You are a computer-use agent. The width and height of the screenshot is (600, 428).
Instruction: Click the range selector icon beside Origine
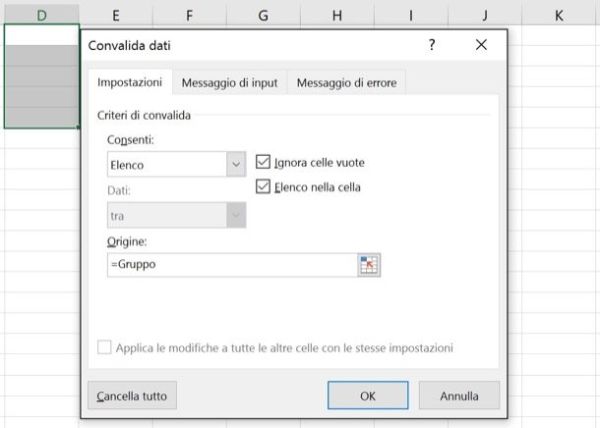coord(370,265)
